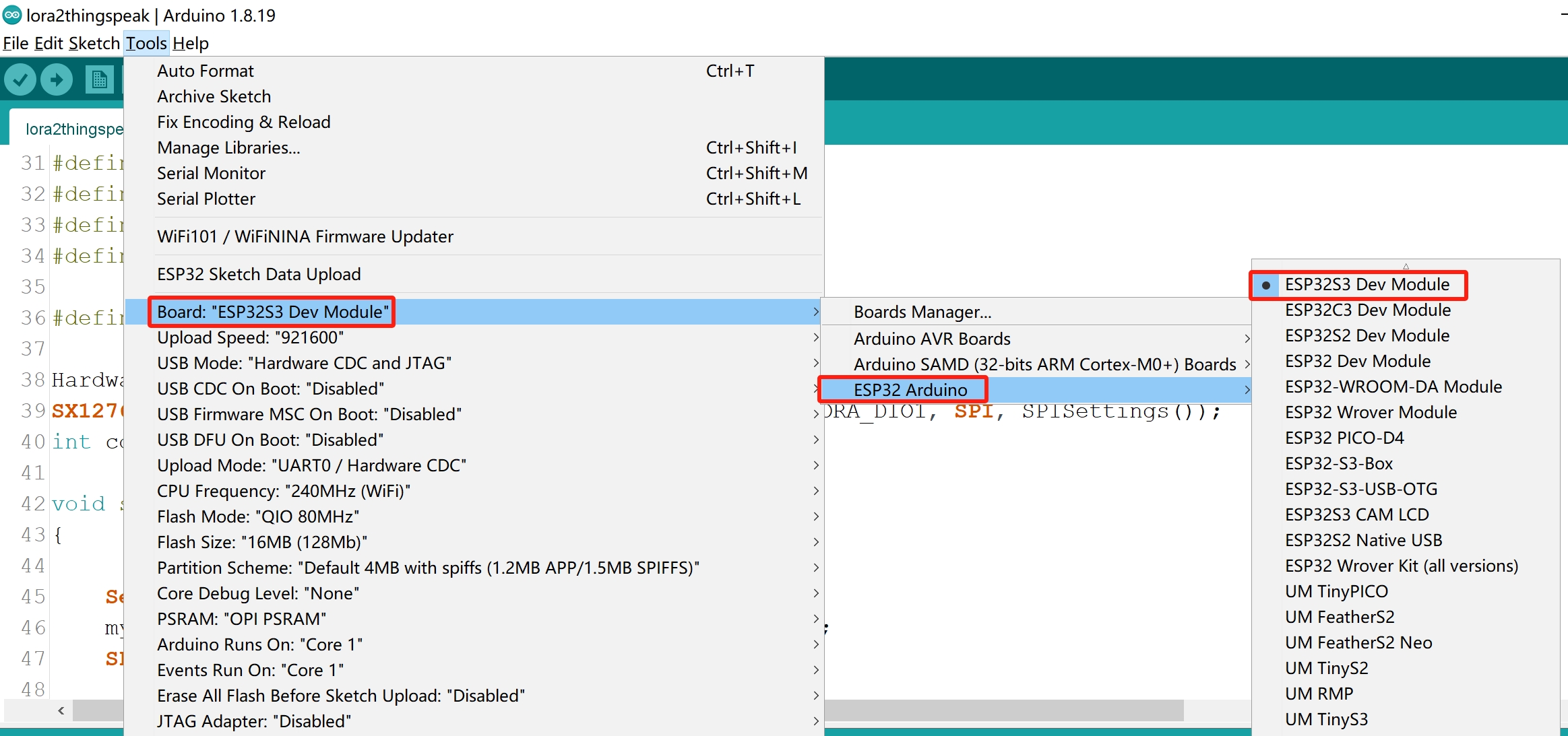Select UM TinyPICO board
Image resolution: width=1568 pixels, height=736 pixels.
pyautogui.click(x=1406, y=591)
